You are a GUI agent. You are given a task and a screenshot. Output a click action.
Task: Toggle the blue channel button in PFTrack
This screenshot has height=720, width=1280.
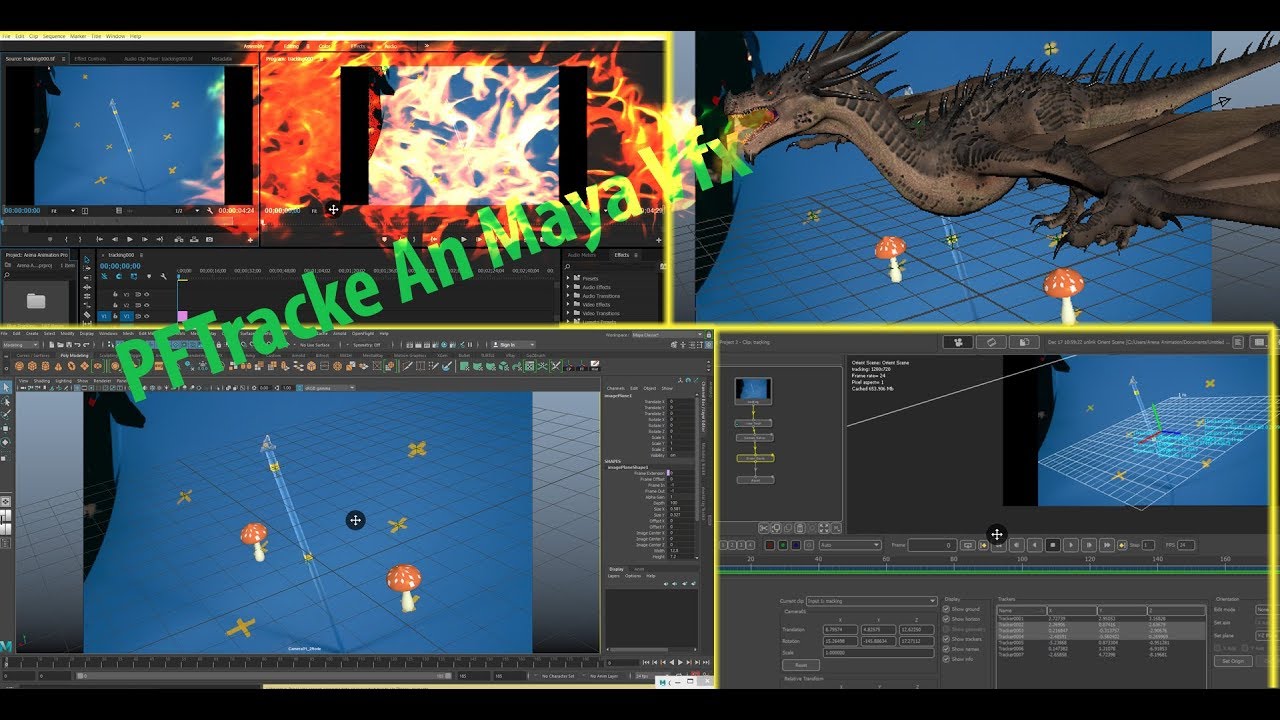pos(796,545)
